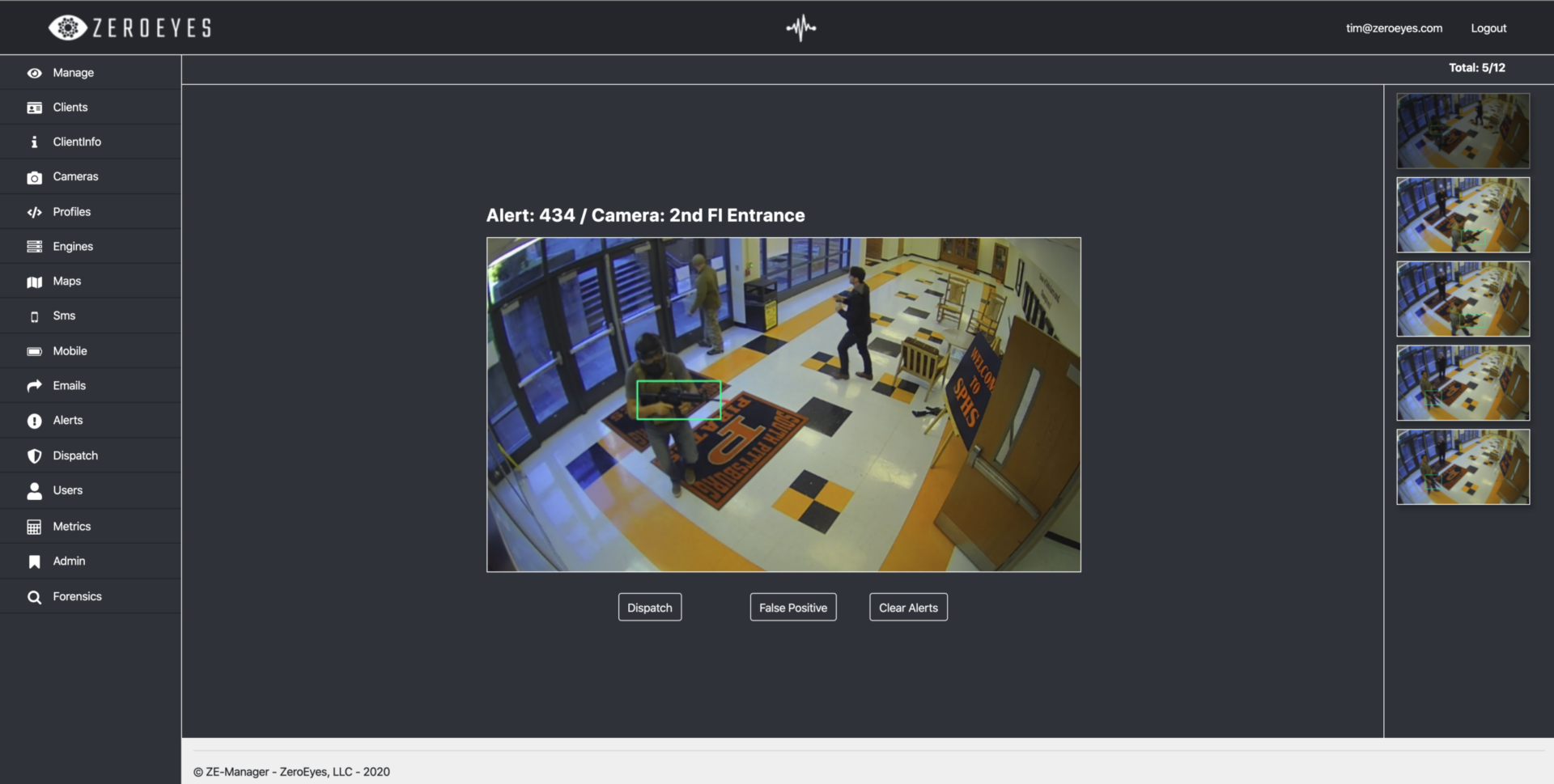Click the pulse waveform icon in header
The height and width of the screenshot is (784, 1554).
click(801, 28)
